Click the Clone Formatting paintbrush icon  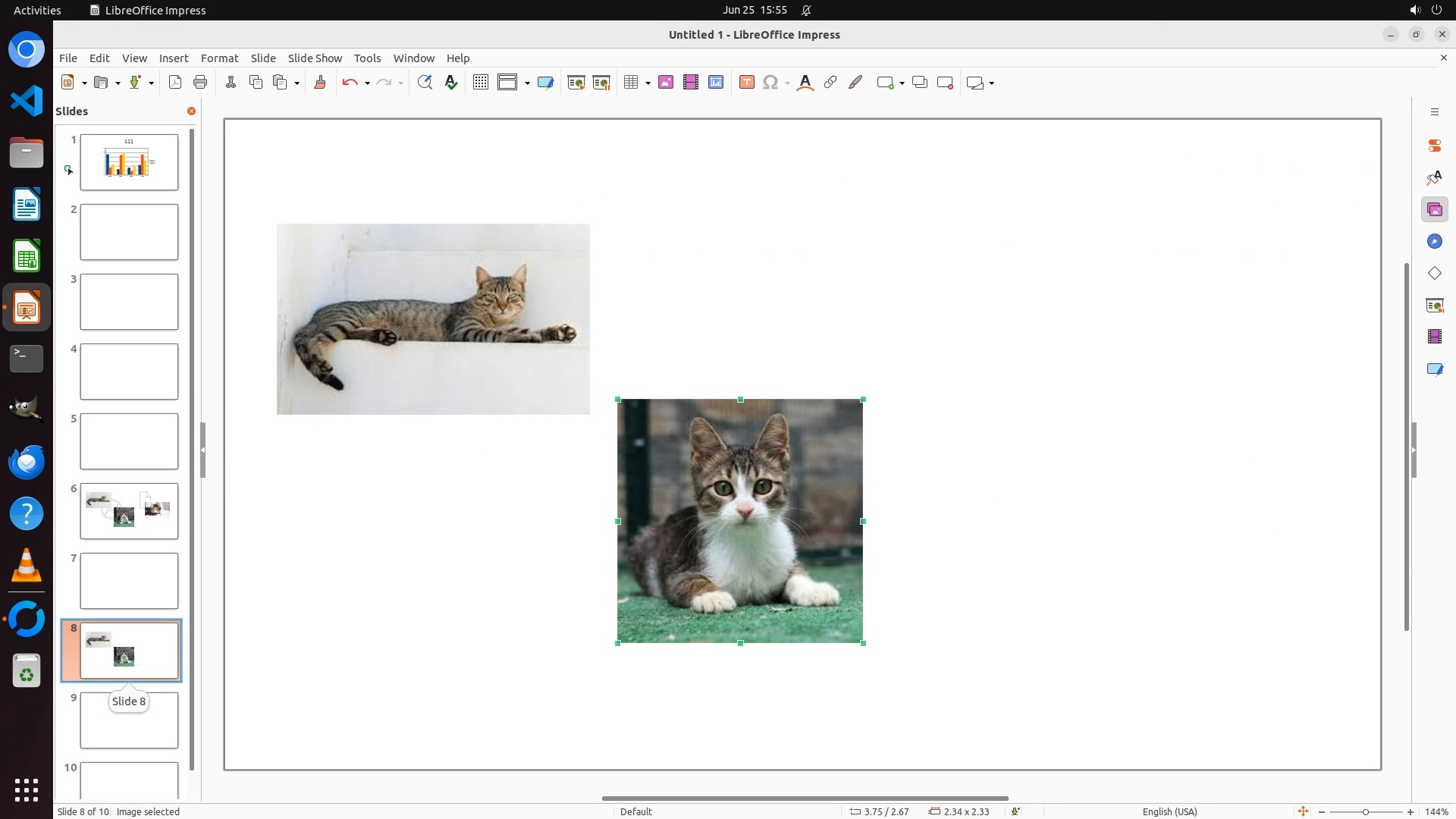[x=320, y=83]
